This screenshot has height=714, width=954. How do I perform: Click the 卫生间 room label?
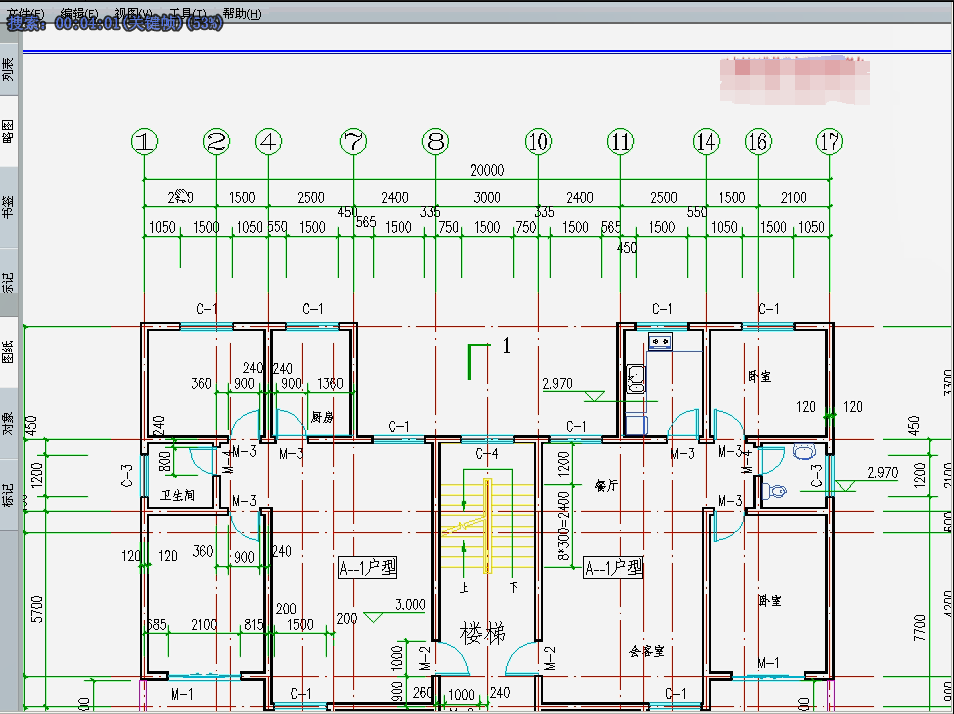click(178, 495)
